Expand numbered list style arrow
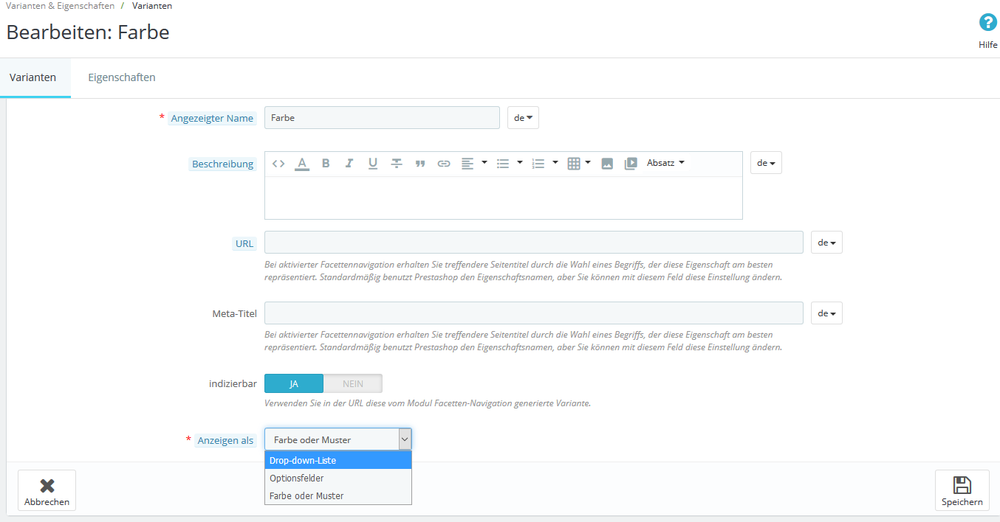Screen dimensions: 1000x522 coord(555,163)
